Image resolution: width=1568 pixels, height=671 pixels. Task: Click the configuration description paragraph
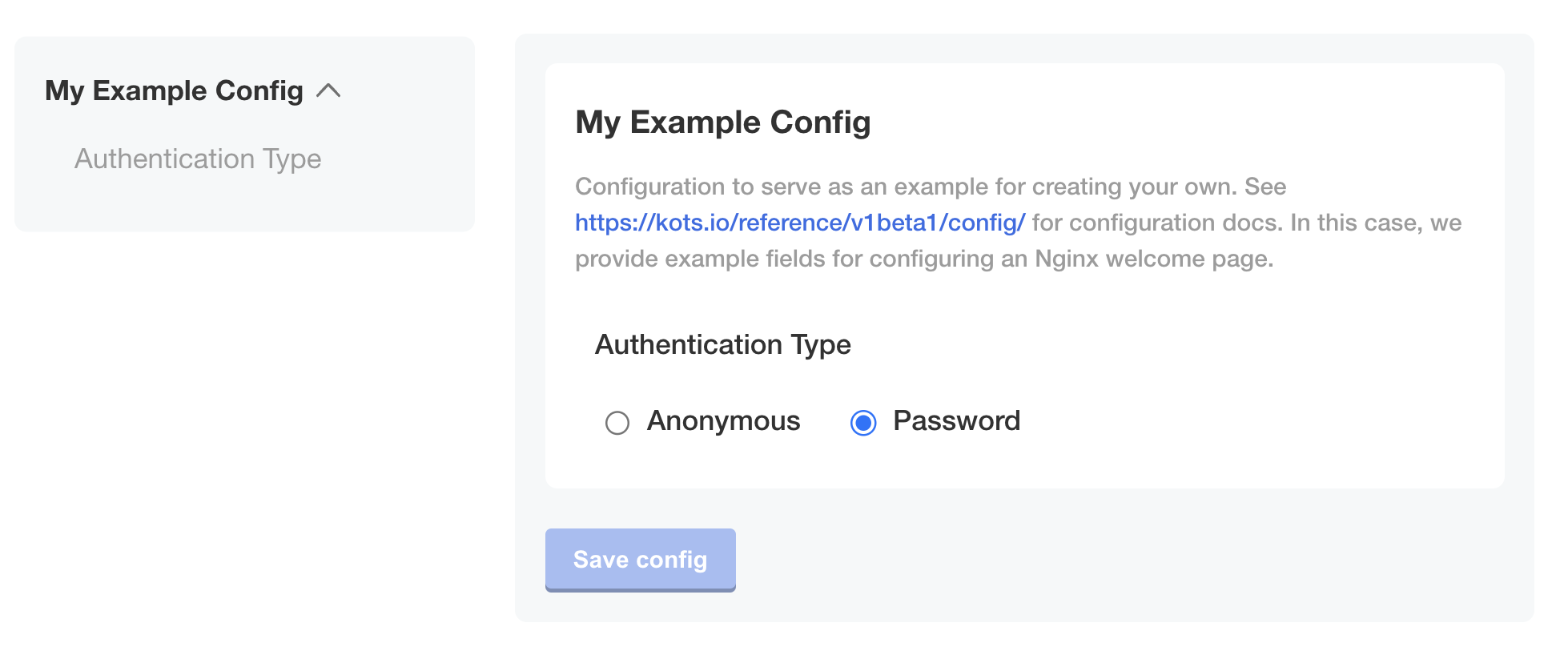click(x=1017, y=222)
